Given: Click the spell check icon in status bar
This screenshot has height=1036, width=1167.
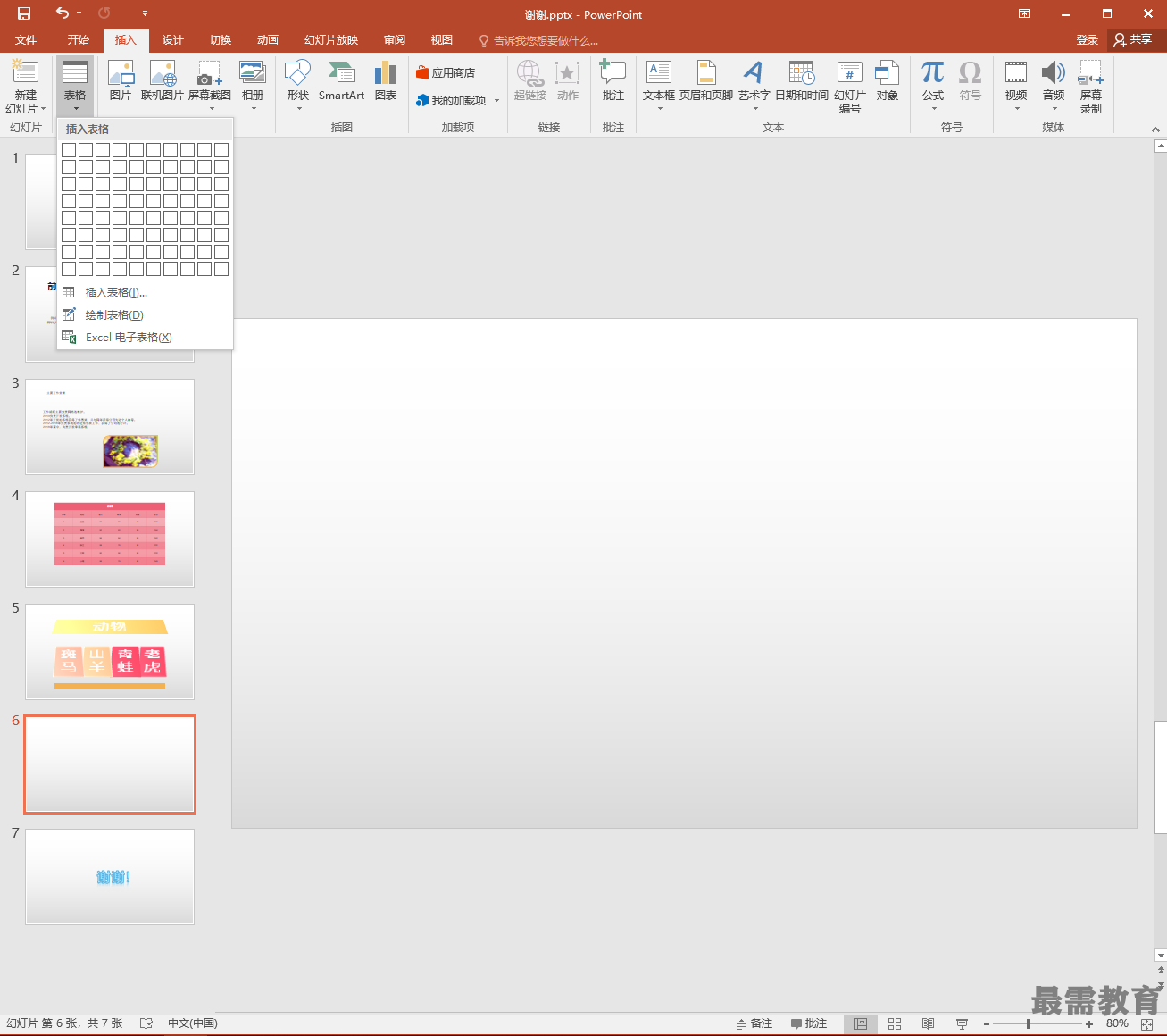Looking at the screenshot, I should [x=146, y=1023].
